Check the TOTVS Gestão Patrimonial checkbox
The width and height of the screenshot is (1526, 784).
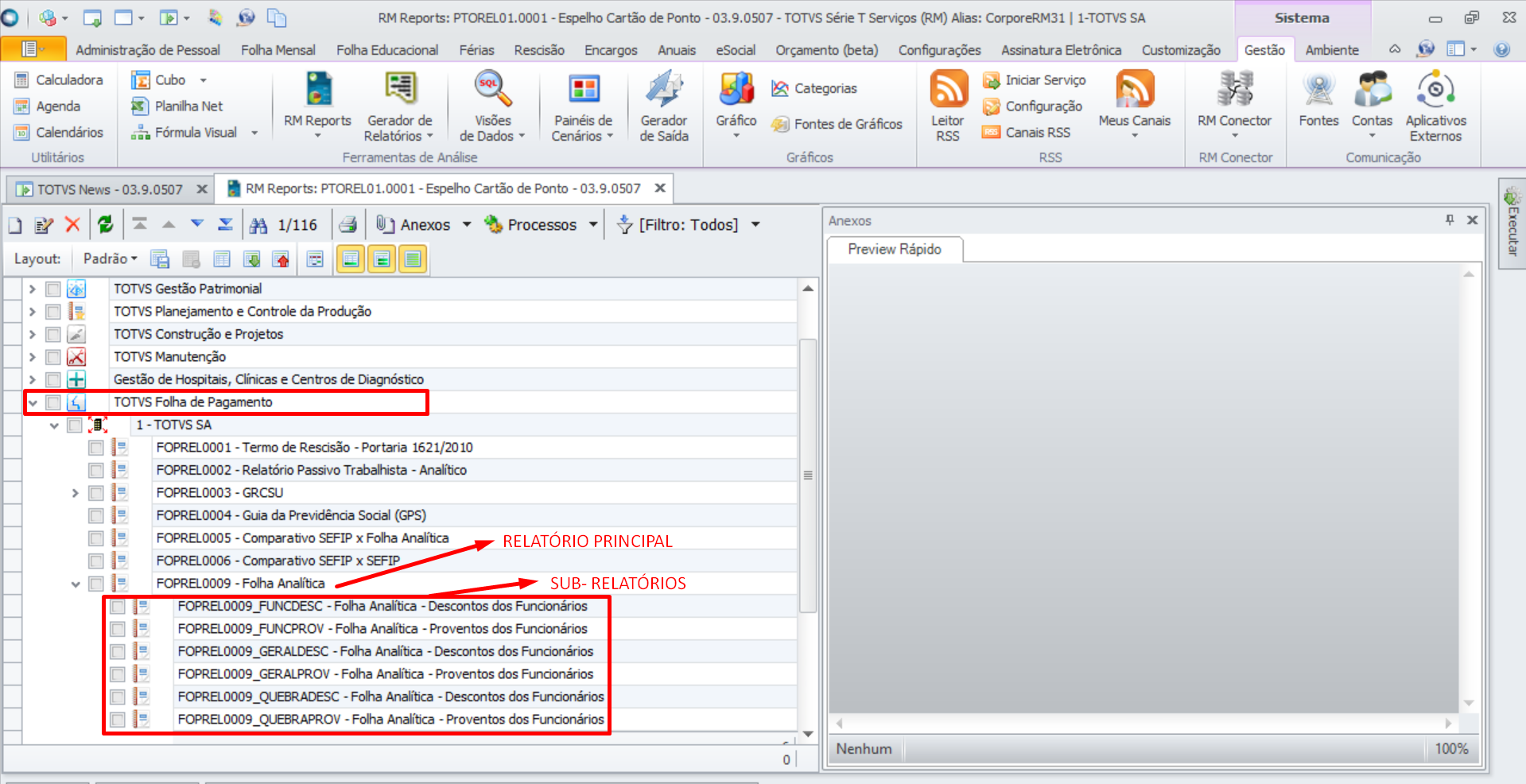(53, 289)
